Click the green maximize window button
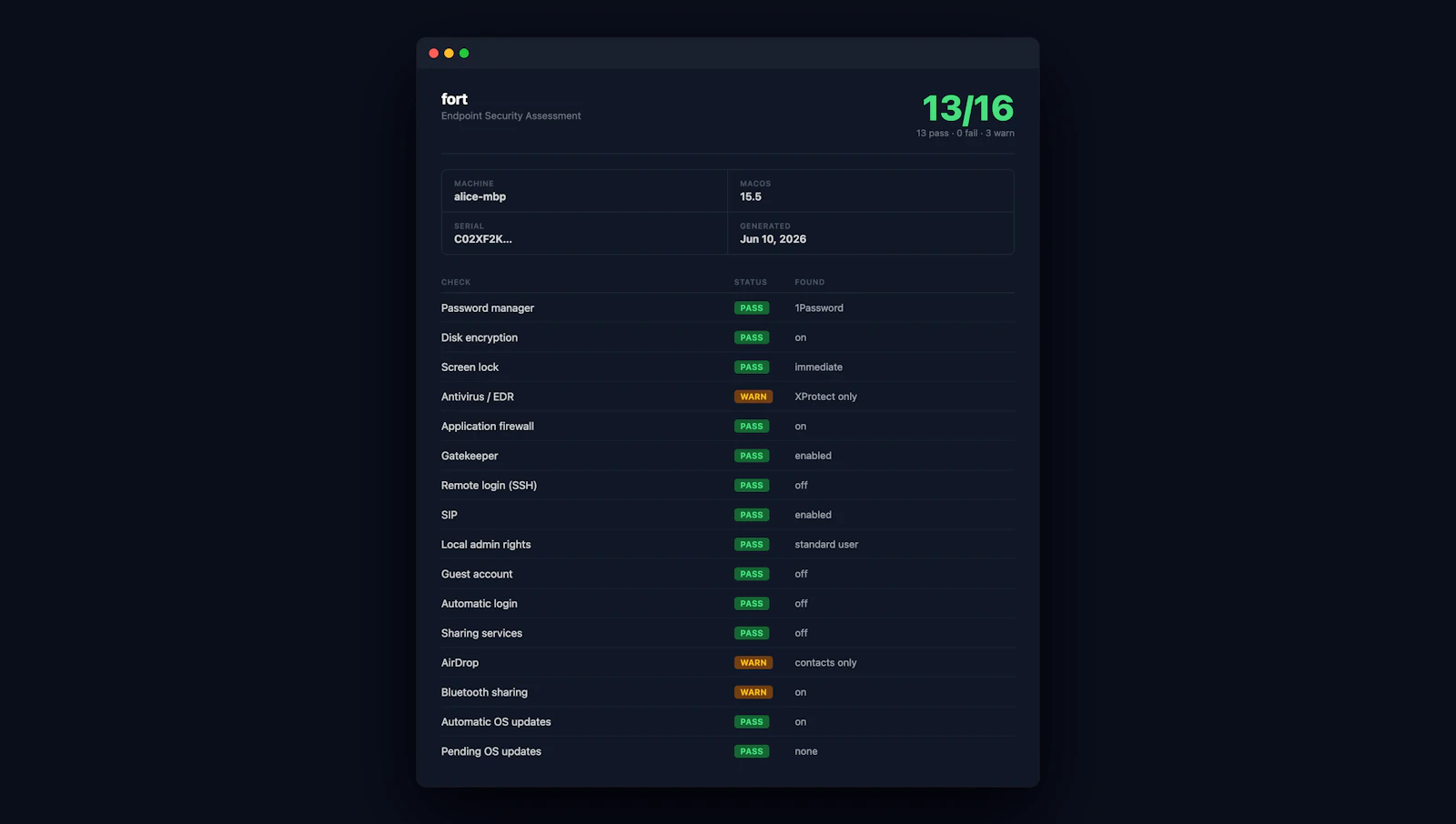The width and height of the screenshot is (1456, 824). click(x=464, y=54)
